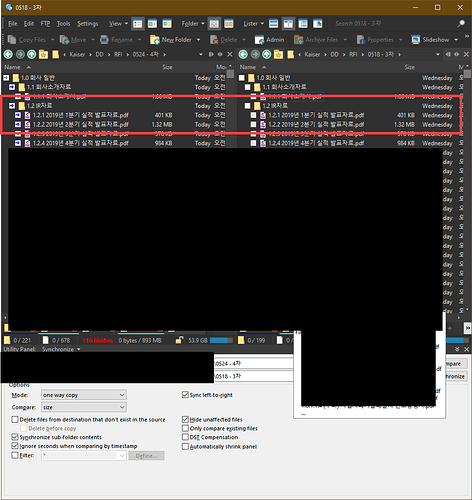Open the File menu
472x500 pixels.
(13, 24)
